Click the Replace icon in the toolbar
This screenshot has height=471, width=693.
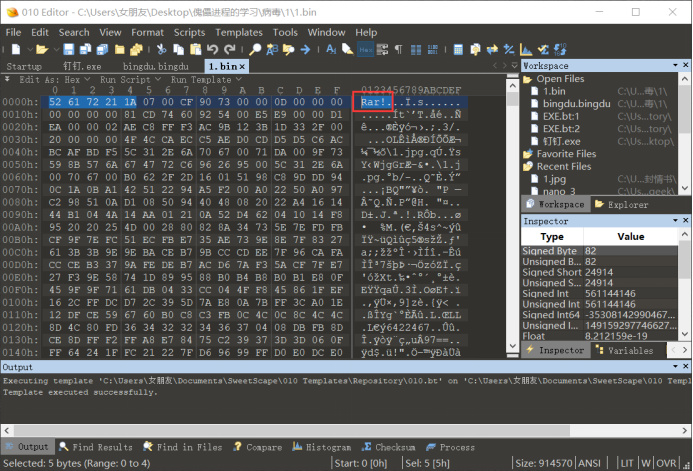point(272,49)
